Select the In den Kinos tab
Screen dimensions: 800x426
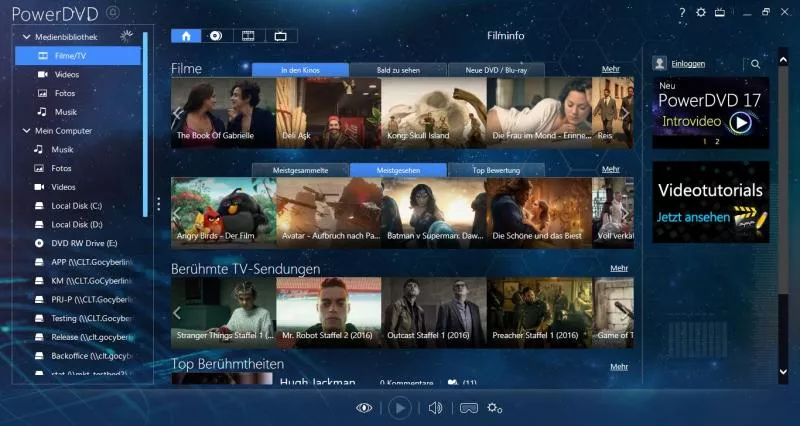301,70
